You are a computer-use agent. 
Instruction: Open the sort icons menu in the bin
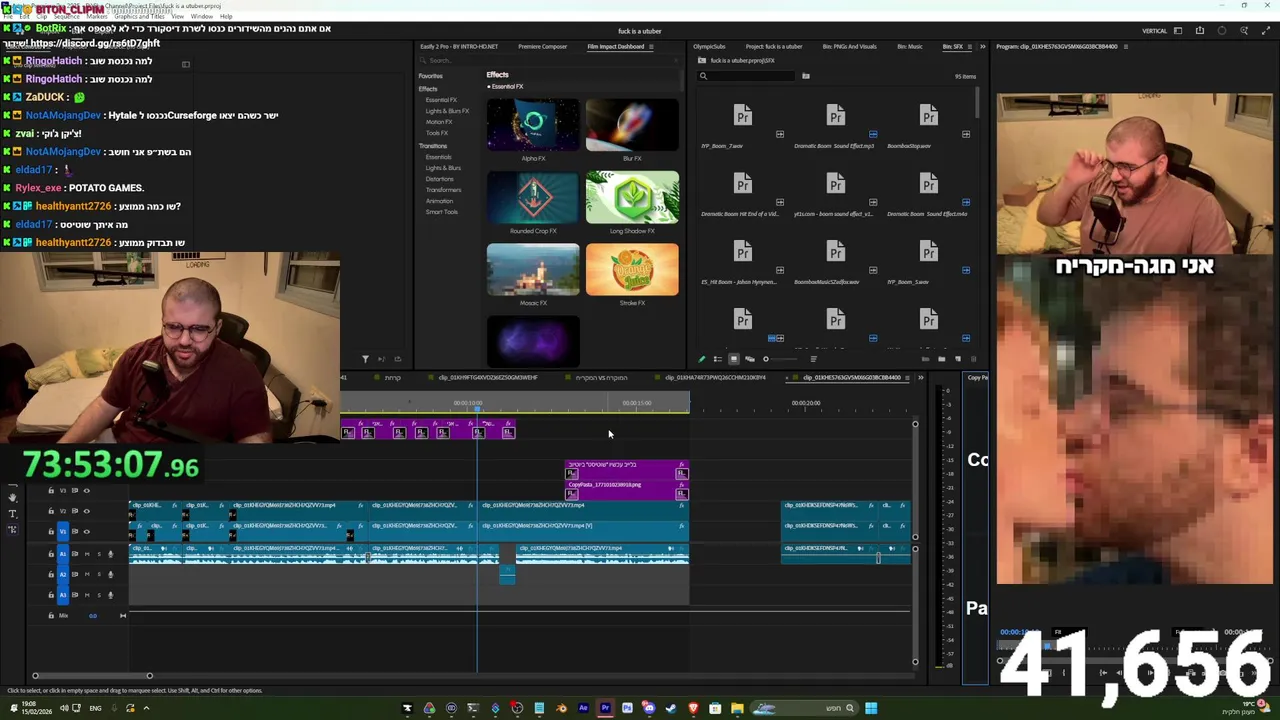tap(814, 359)
